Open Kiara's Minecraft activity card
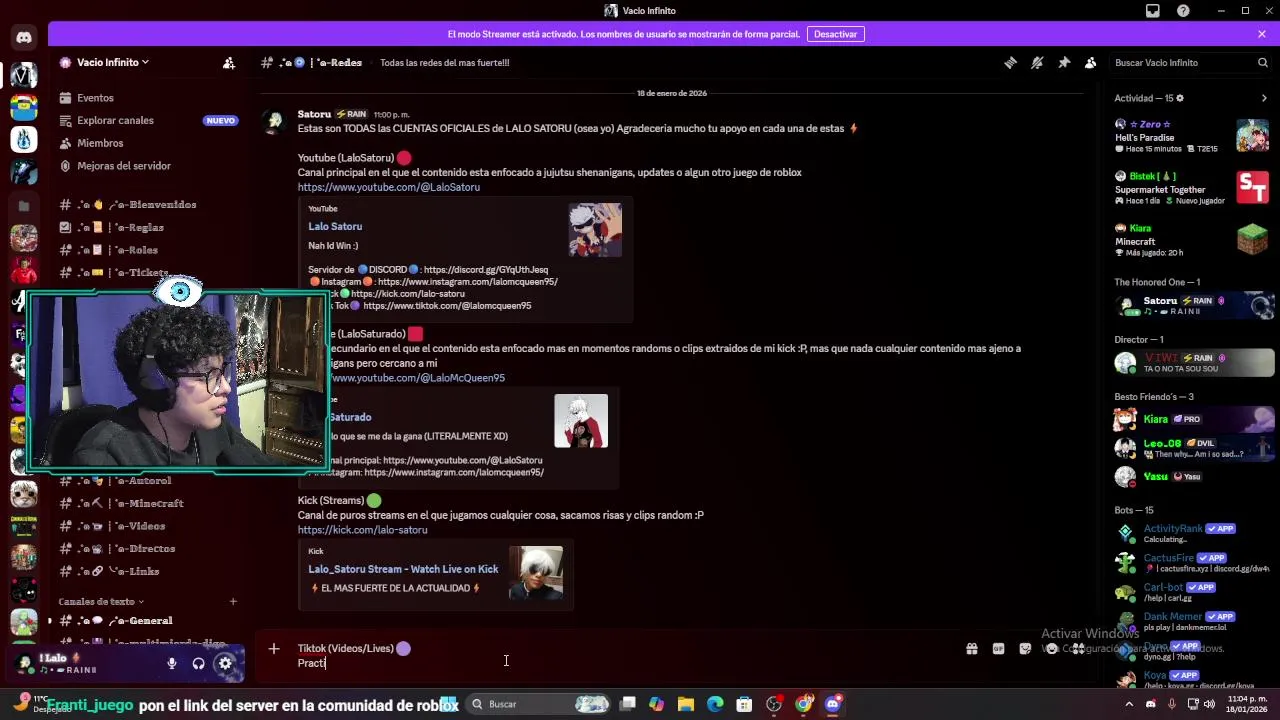 pos(1192,240)
